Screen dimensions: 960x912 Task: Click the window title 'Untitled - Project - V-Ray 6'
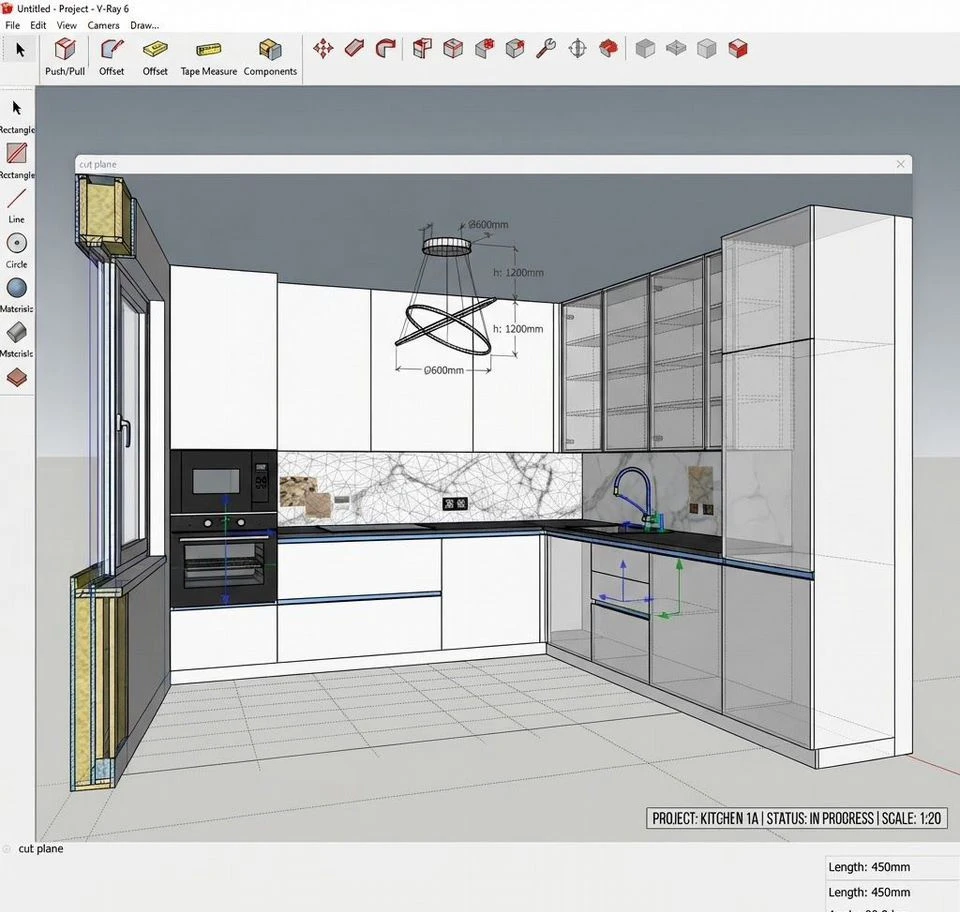click(x=73, y=9)
